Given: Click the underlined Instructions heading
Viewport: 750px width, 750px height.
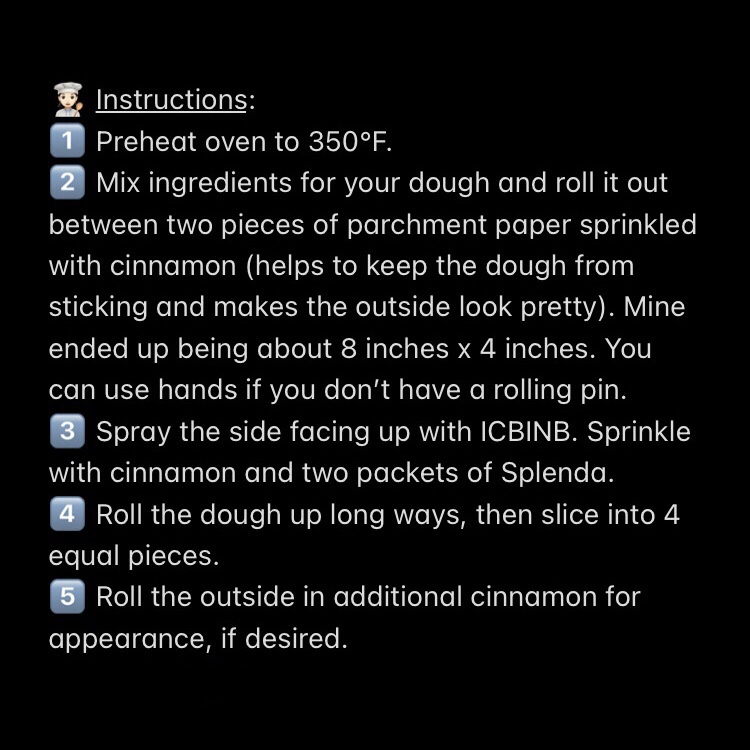Looking at the screenshot, I should coord(171,100).
